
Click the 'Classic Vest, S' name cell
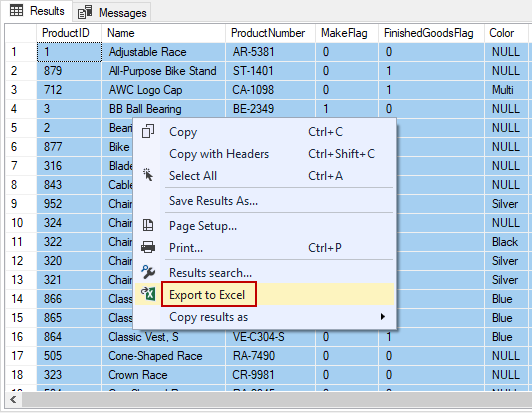(163, 337)
